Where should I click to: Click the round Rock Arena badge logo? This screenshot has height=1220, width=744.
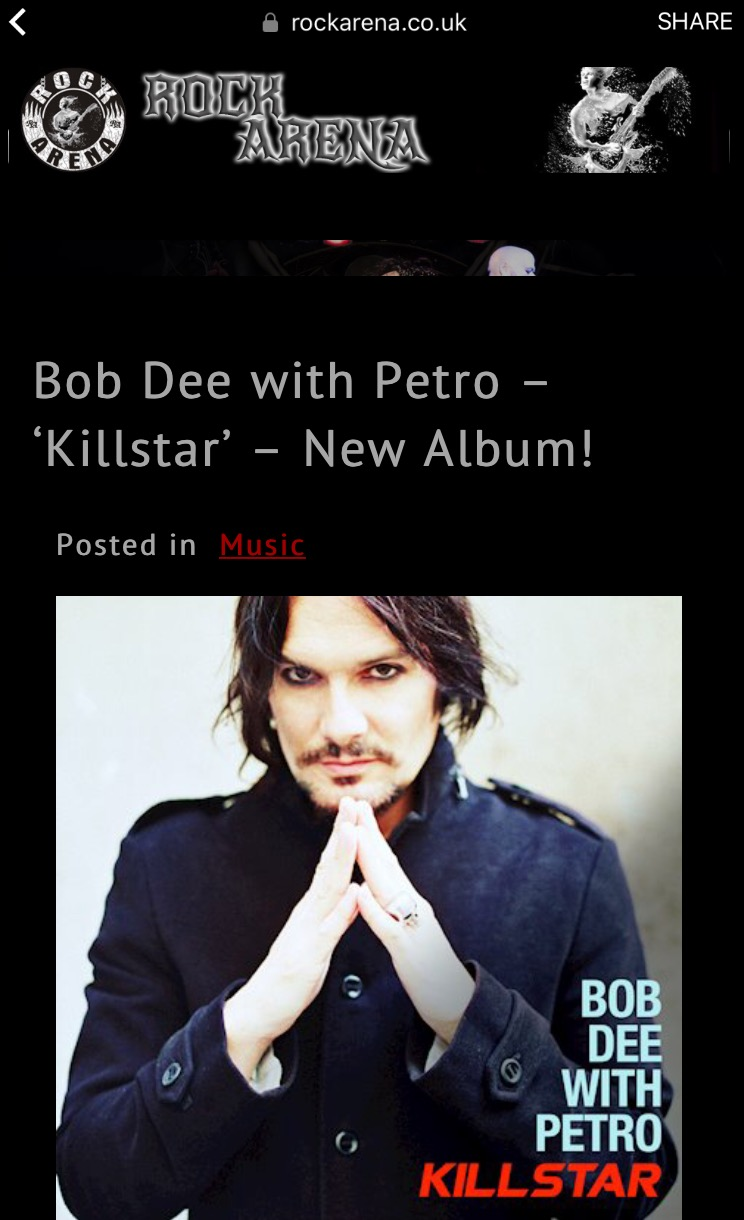coord(73,119)
